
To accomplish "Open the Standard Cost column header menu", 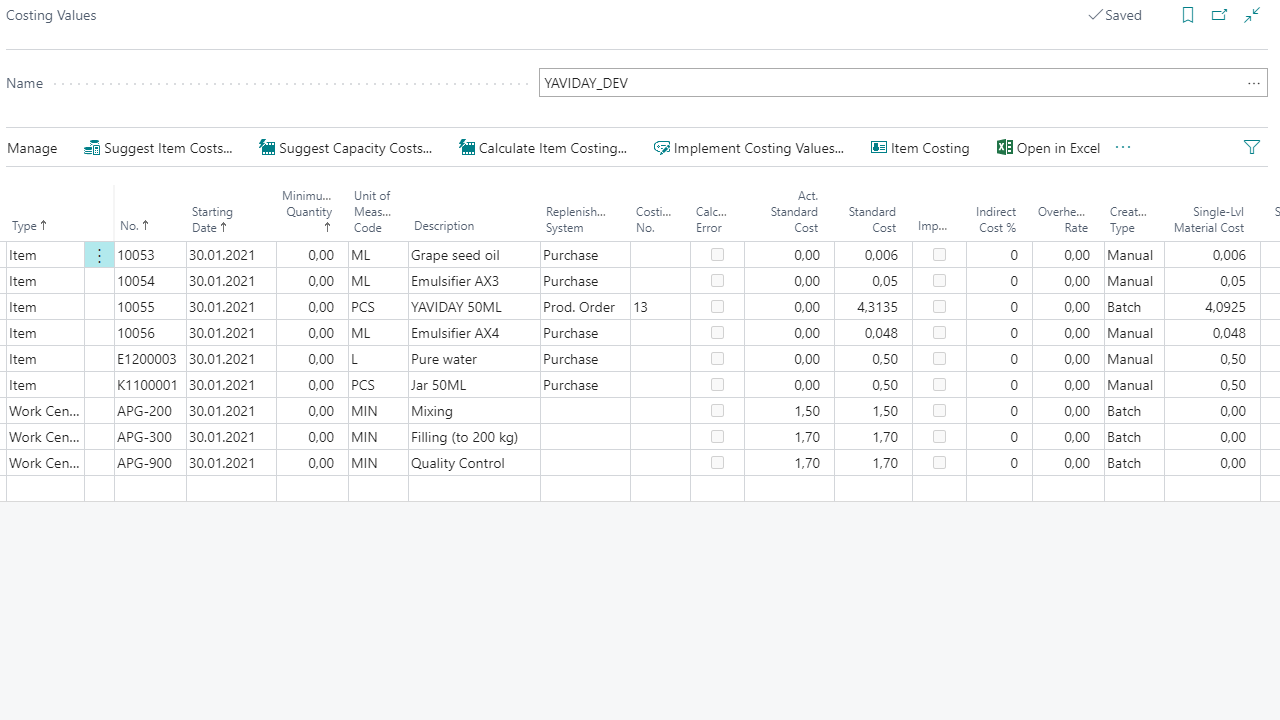I will (x=872, y=220).
